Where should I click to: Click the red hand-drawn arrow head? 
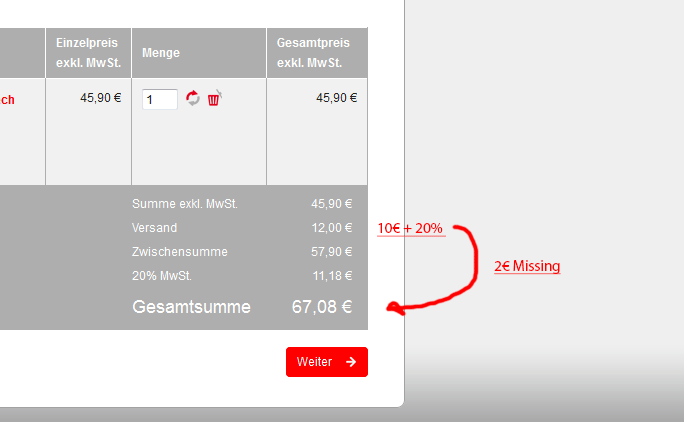pos(395,309)
